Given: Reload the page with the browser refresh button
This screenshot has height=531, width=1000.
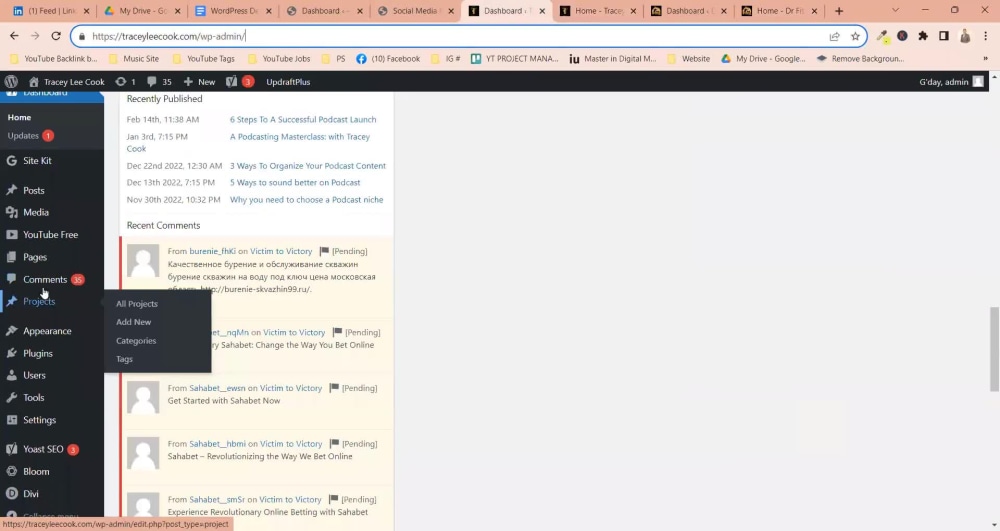Looking at the screenshot, I should point(56,36).
